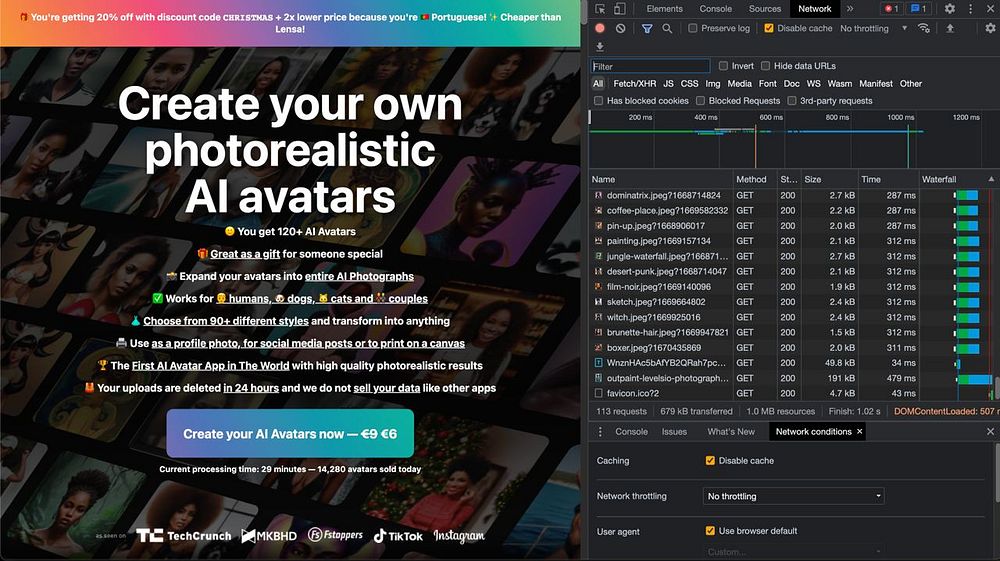Click the Fstoppers logo

click(335, 535)
